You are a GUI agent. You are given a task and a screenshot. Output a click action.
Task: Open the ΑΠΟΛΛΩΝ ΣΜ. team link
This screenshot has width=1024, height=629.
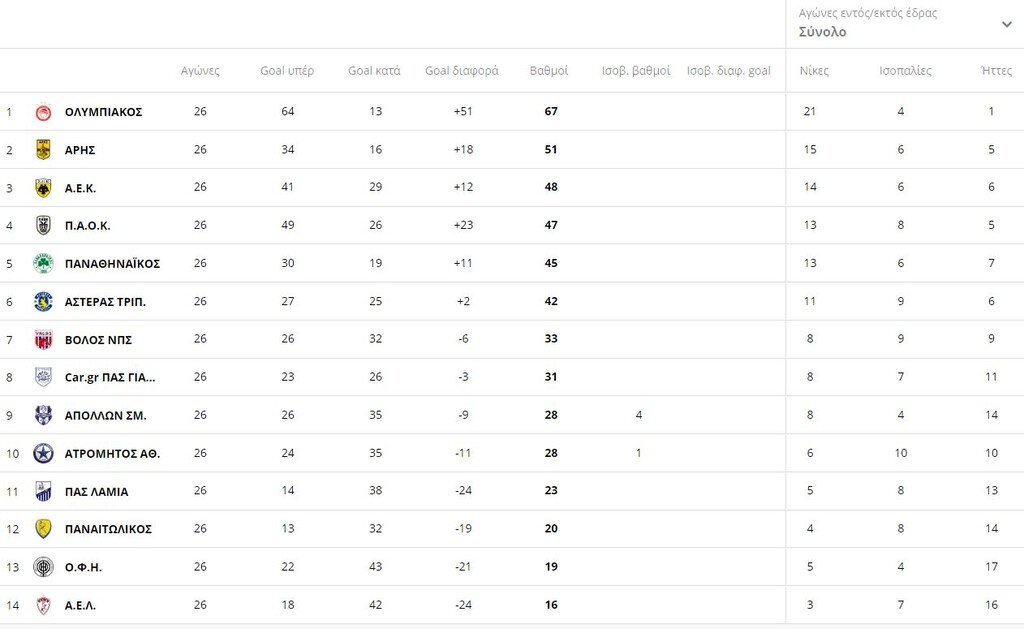(105, 416)
